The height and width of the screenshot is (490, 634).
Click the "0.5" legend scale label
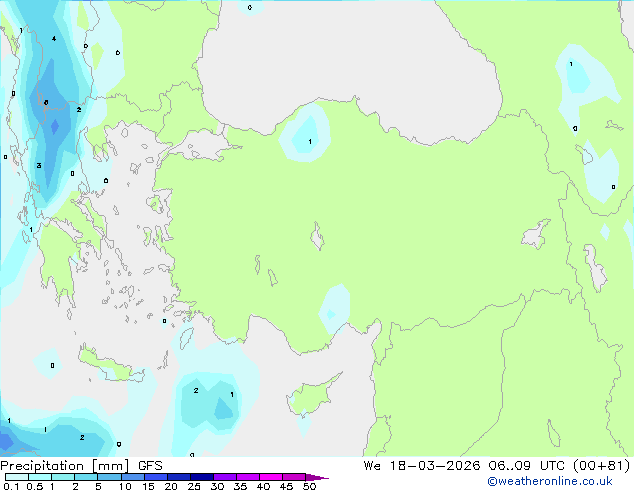(35, 486)
